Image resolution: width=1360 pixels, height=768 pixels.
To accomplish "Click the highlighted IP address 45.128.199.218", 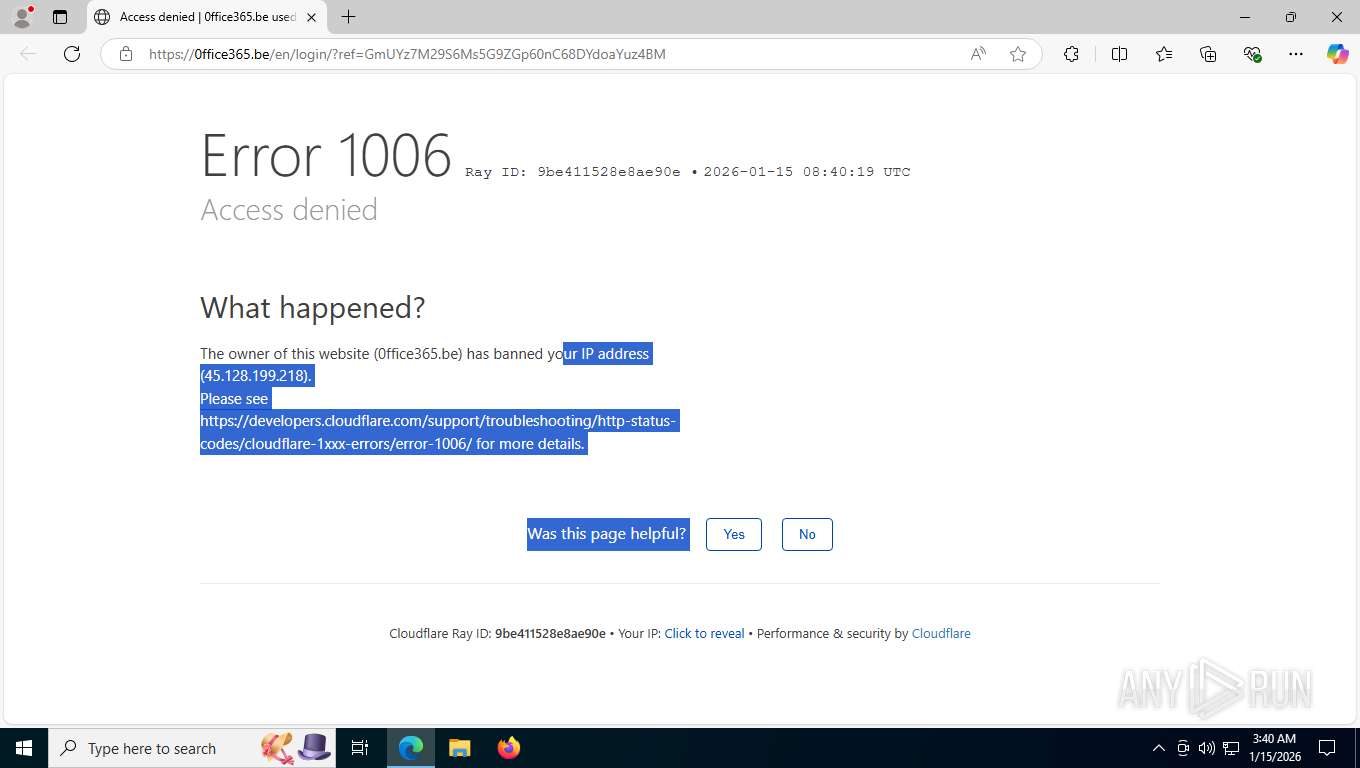I will 256,376.
